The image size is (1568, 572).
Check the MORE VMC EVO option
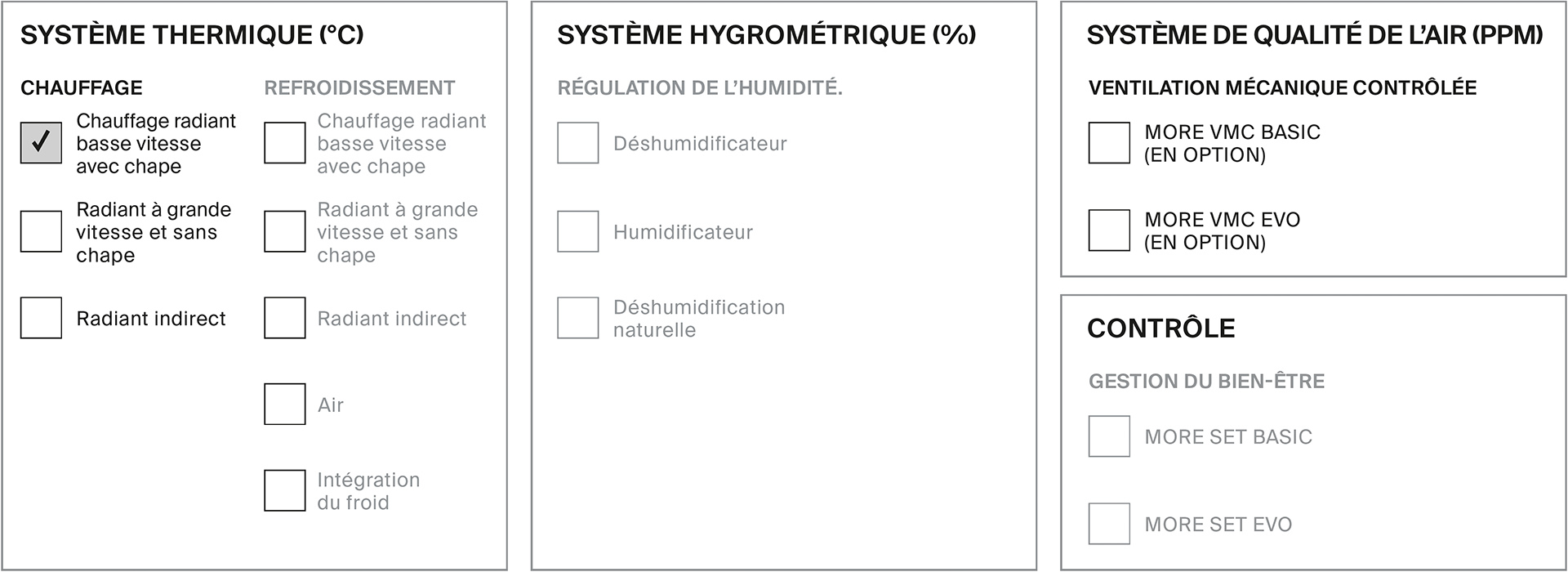coord(1109,230)
